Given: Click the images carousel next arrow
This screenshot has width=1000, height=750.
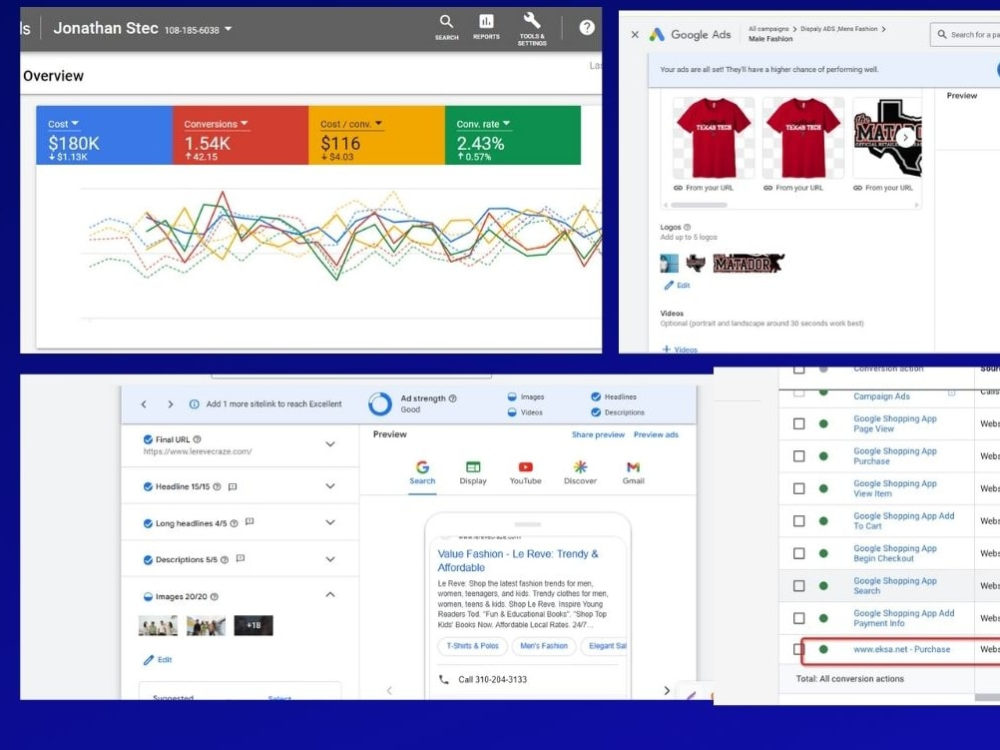Looking at the screenshot, I should pyautogui.click(x=905, y=137).
